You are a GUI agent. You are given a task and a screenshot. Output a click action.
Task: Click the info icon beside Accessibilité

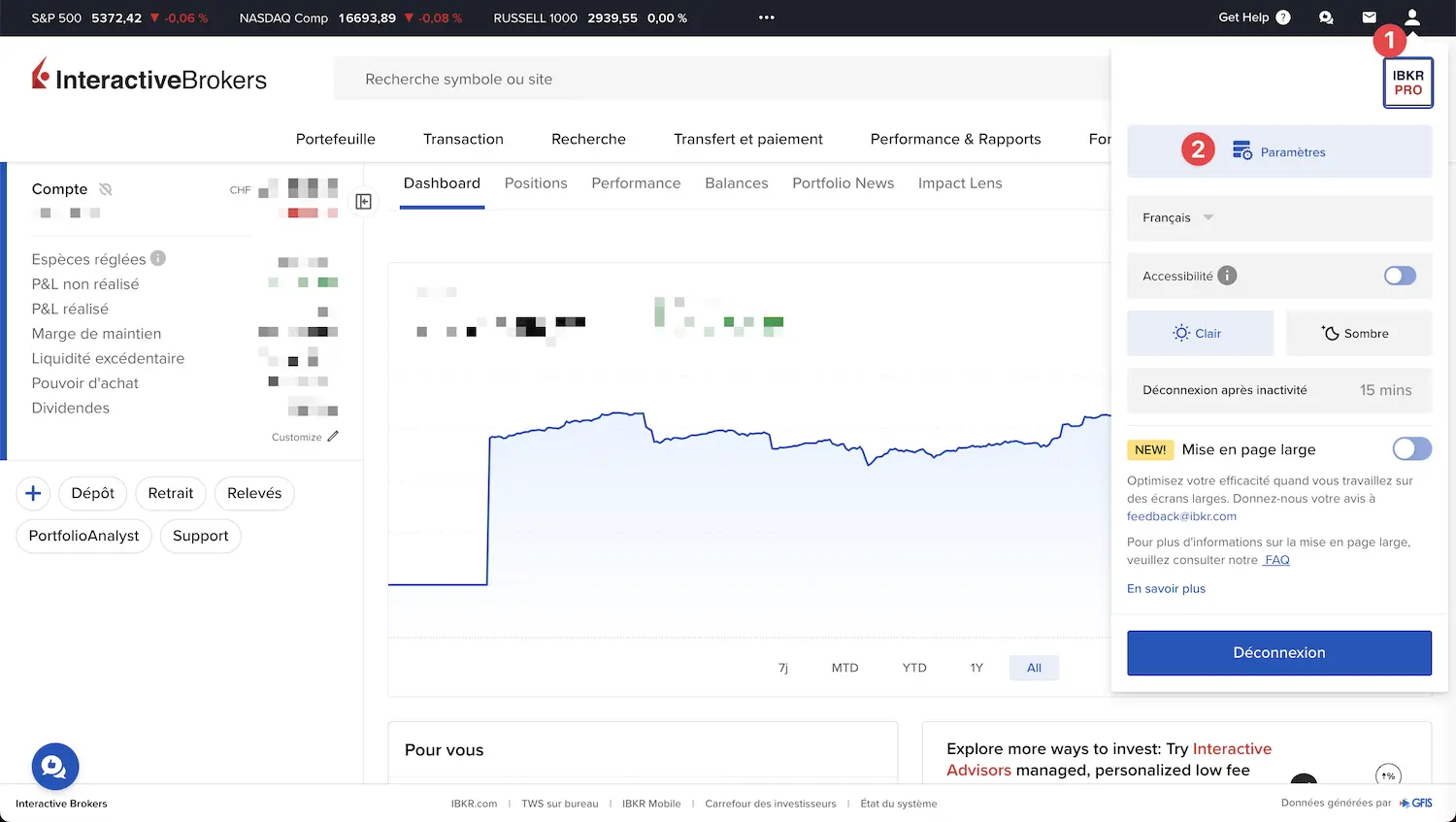[1227, 276]
